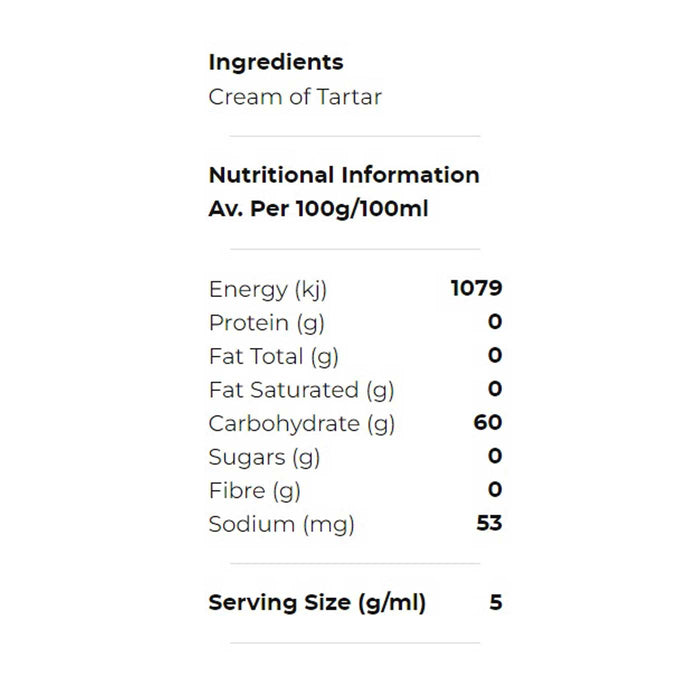The height and width of the screenshot is (700, 700).
Task: Select the serving size value 5
Action: 496,603
